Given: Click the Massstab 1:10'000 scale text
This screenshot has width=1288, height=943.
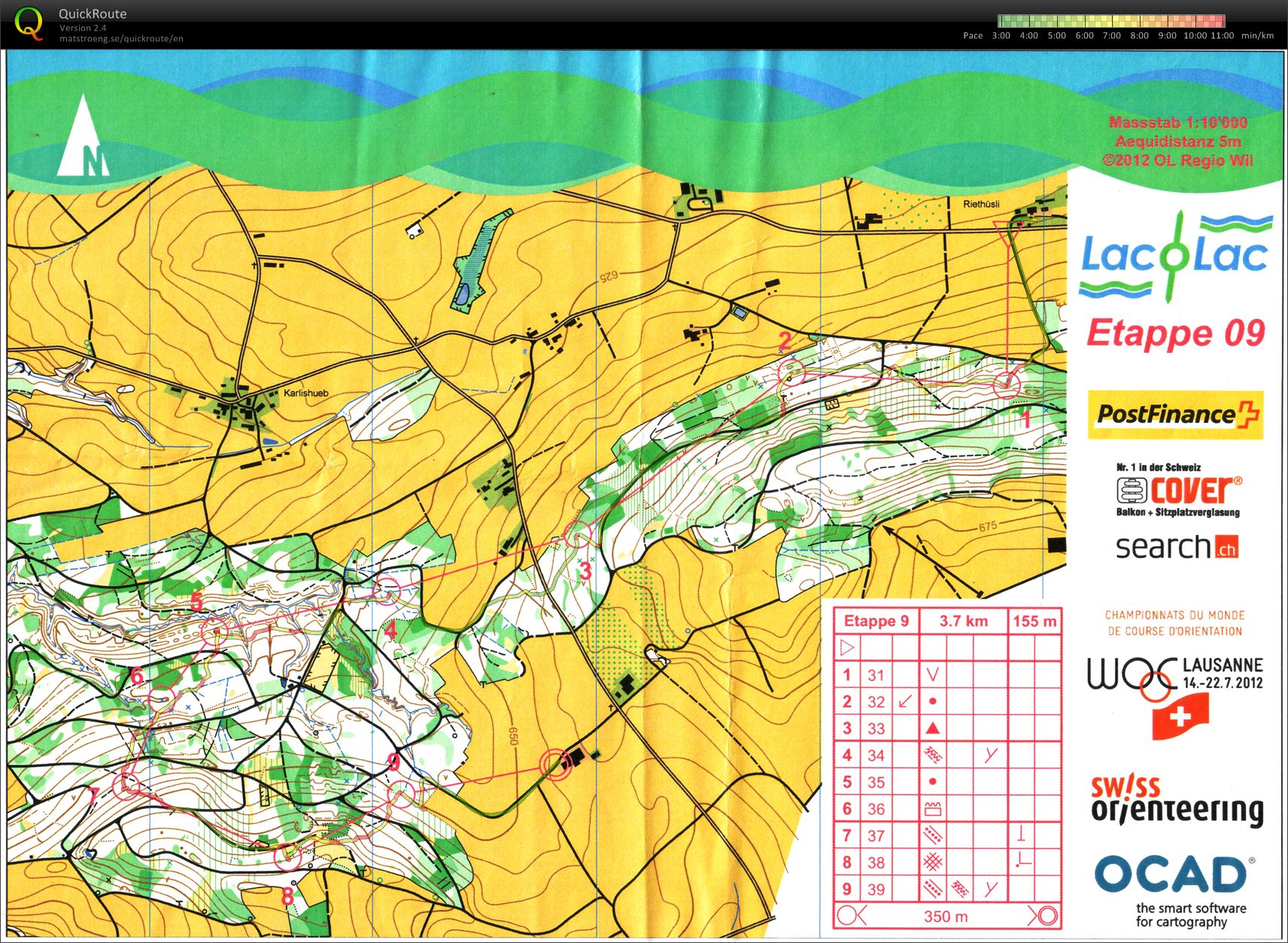Looking at the screenshot, I should point(1177,123).
